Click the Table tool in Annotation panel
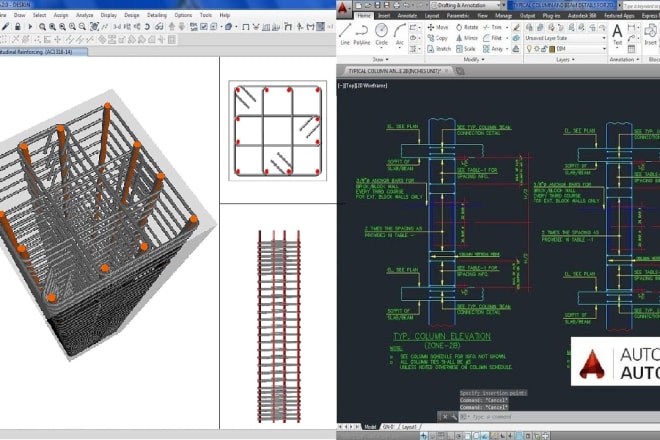Viewport: 660px width, 440px height. click(631, 49)
